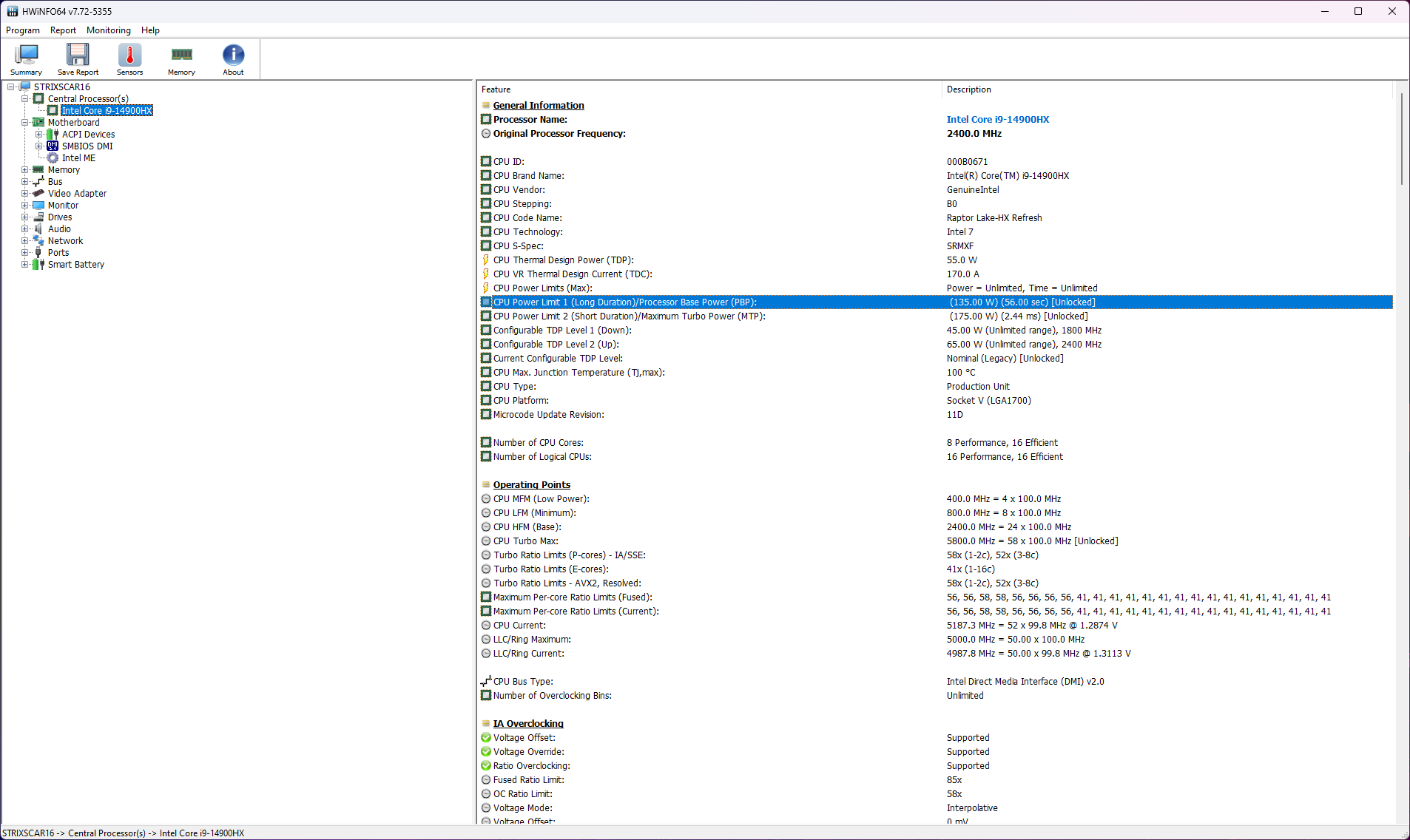
Task: Click the STRIXSCAR16 computer icon
Action: point(25,87)
